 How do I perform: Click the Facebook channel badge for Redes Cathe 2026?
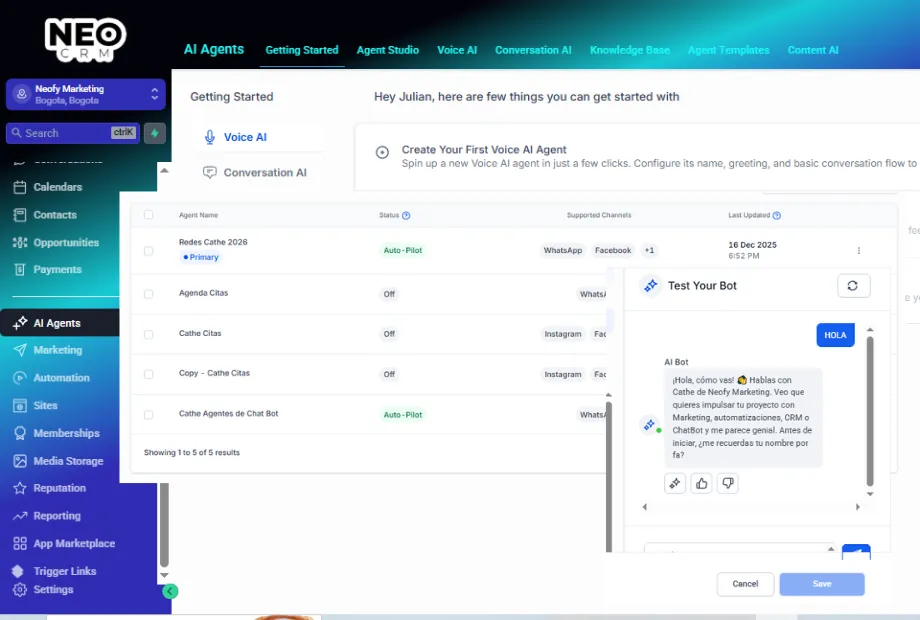click(x=613, y=250)
